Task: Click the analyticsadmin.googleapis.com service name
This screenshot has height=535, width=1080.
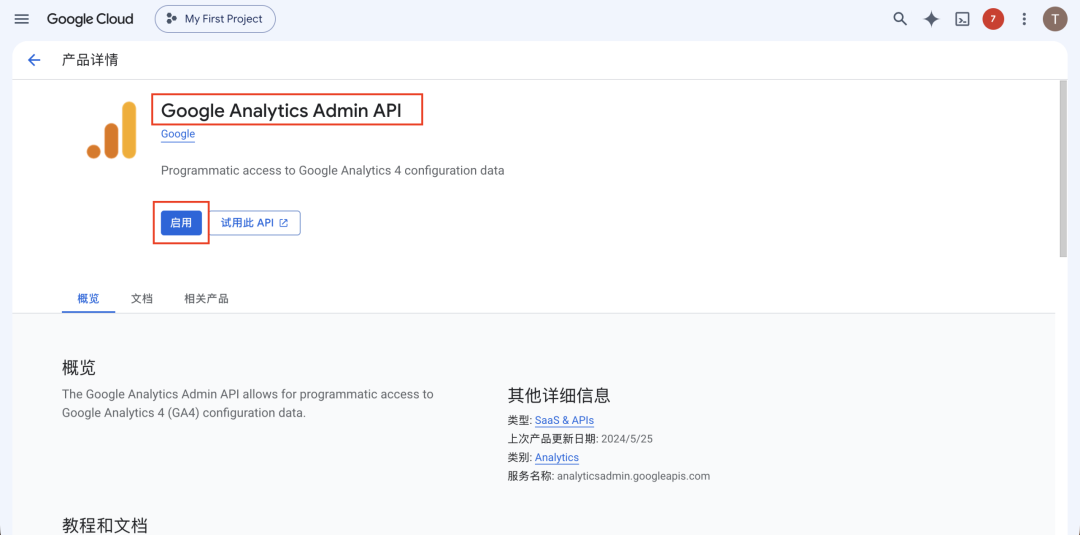Action: pos(633,476)
